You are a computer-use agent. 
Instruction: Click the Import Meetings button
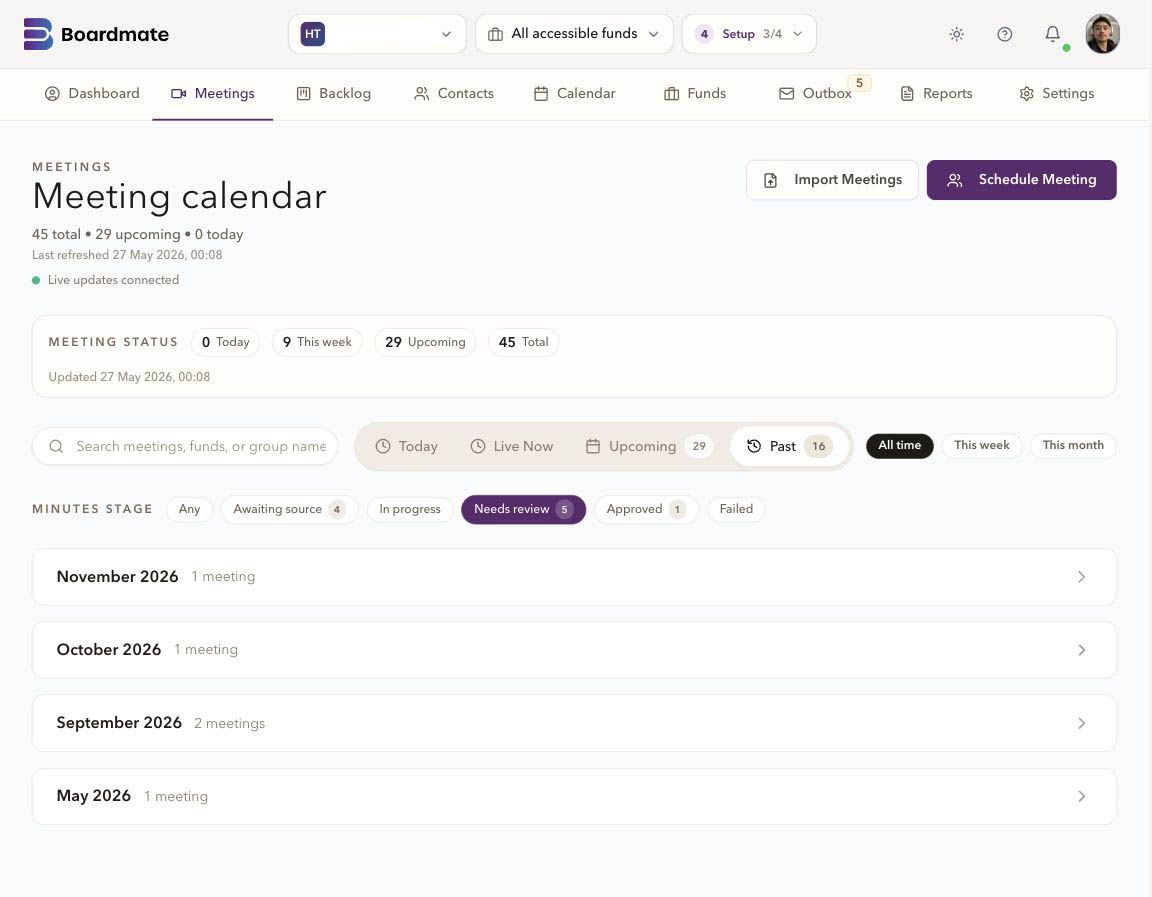(832, 180)
